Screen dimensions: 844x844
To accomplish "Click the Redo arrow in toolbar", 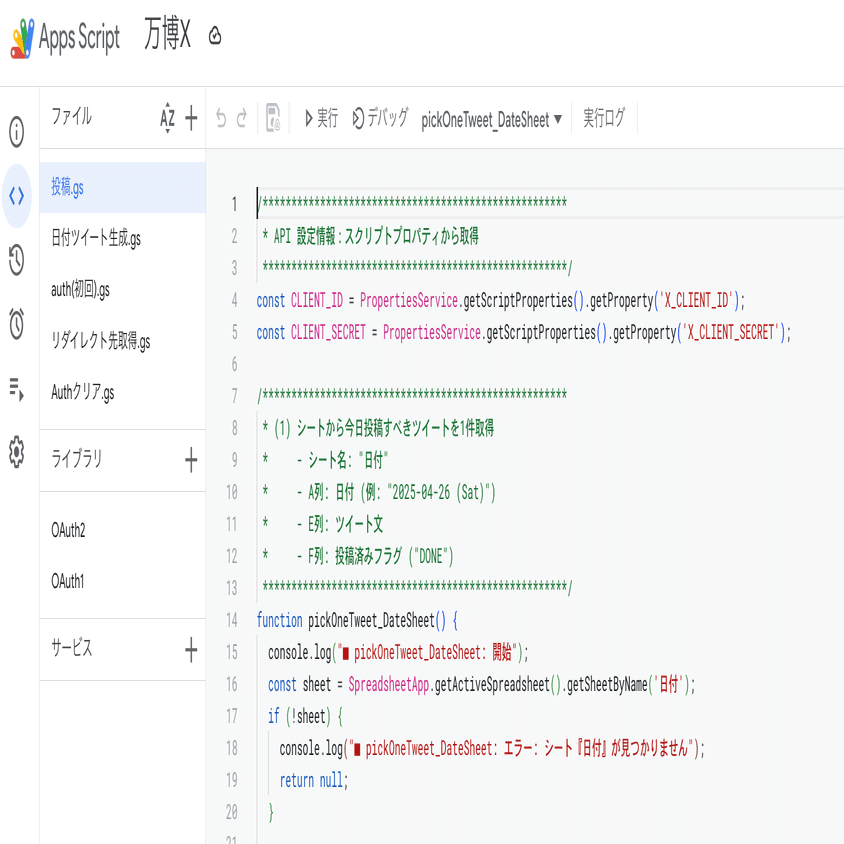I will point(242,118).
